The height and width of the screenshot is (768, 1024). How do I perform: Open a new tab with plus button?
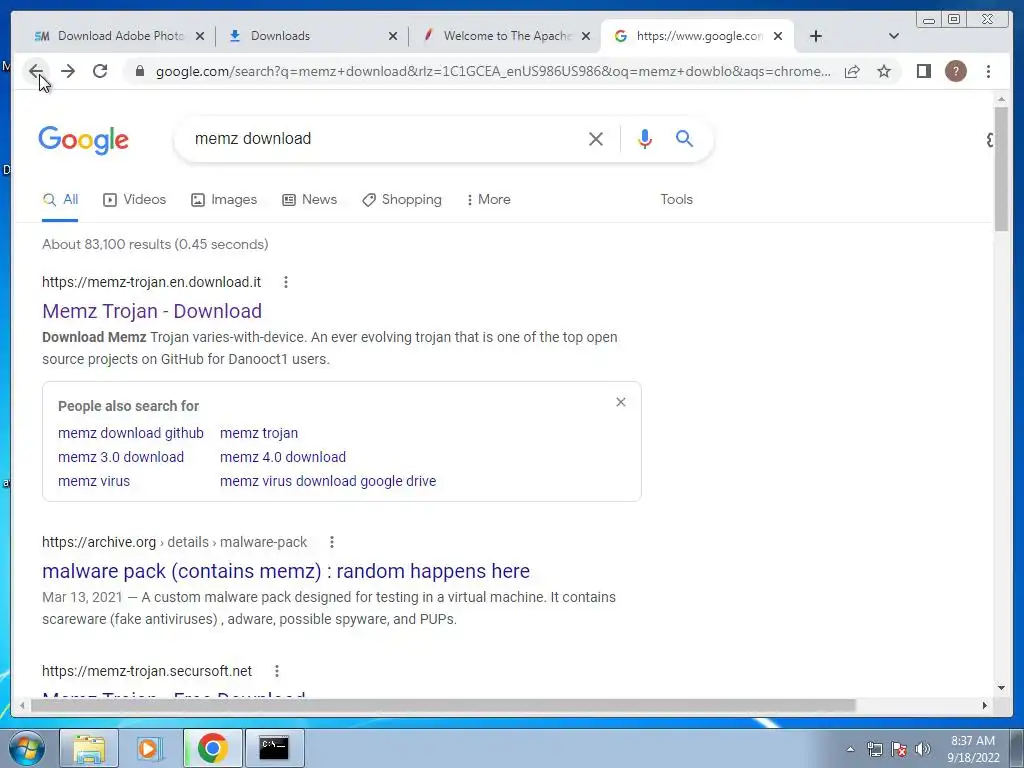click(x=816, y=36)
